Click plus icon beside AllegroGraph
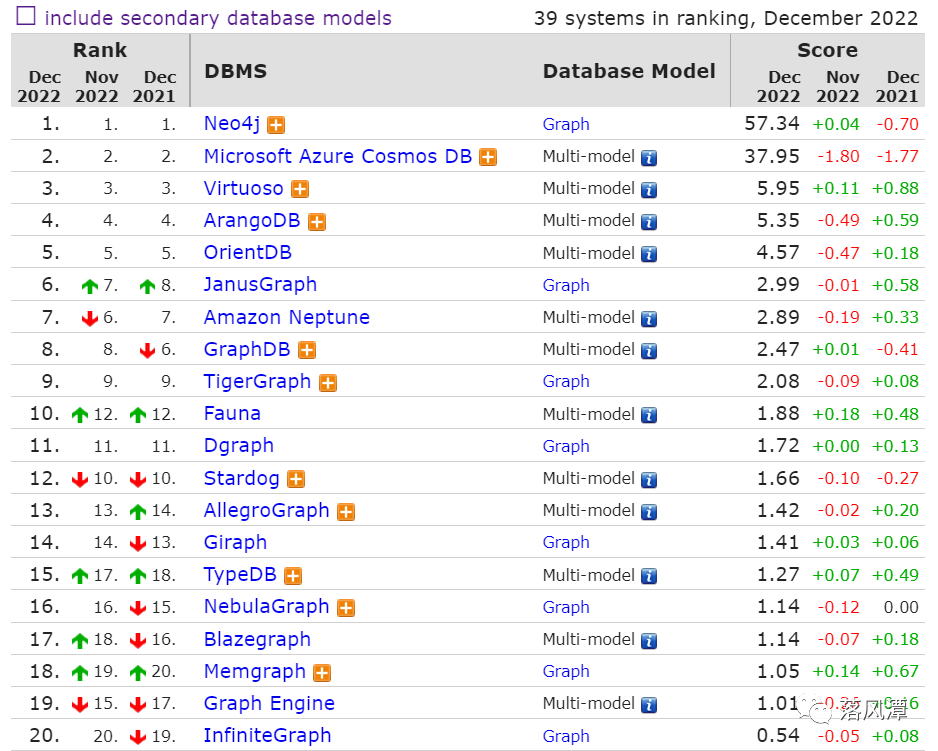 [x=346, y=512]
